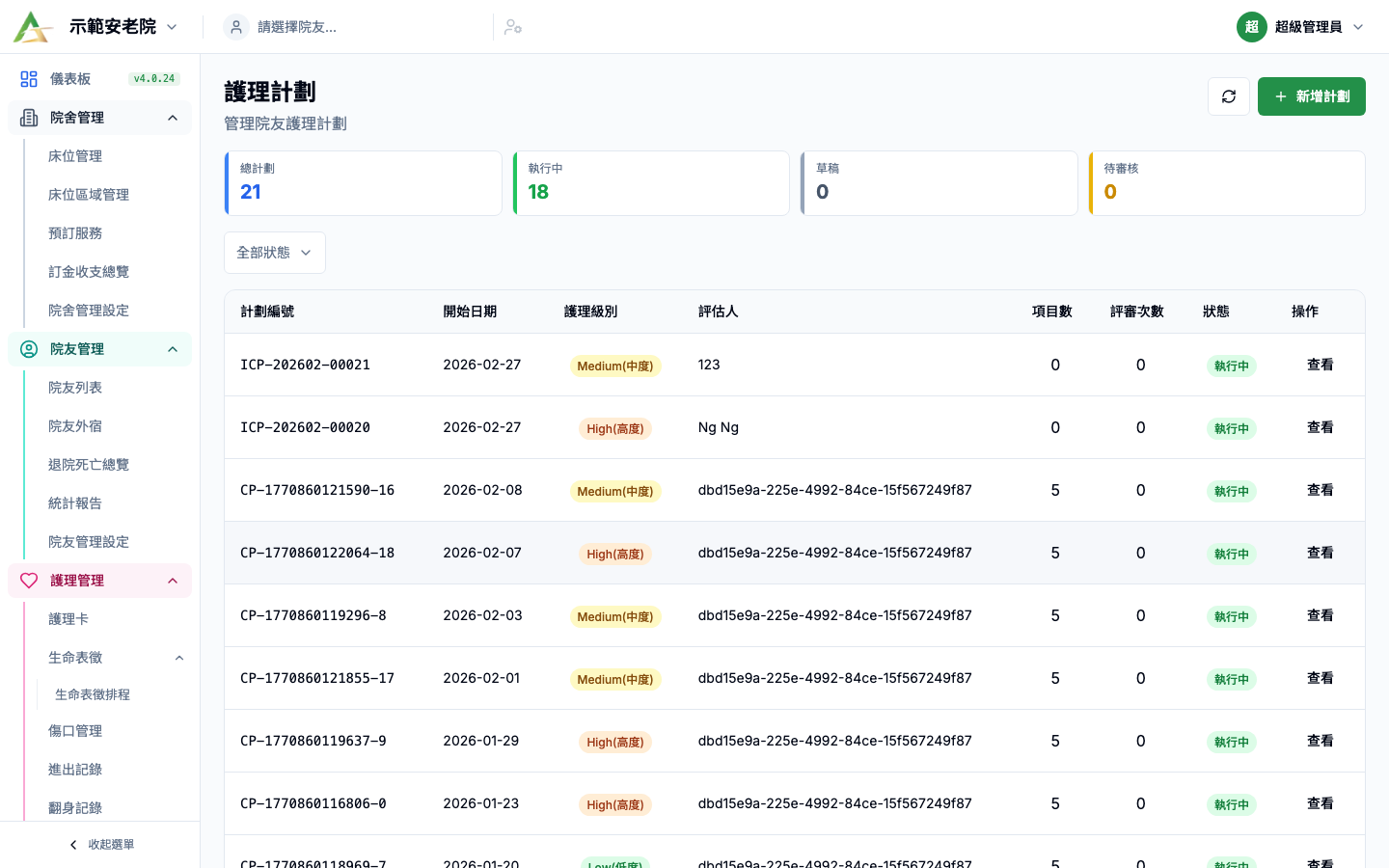Open 統計報告 in sidebar

[x=75, y=503]
